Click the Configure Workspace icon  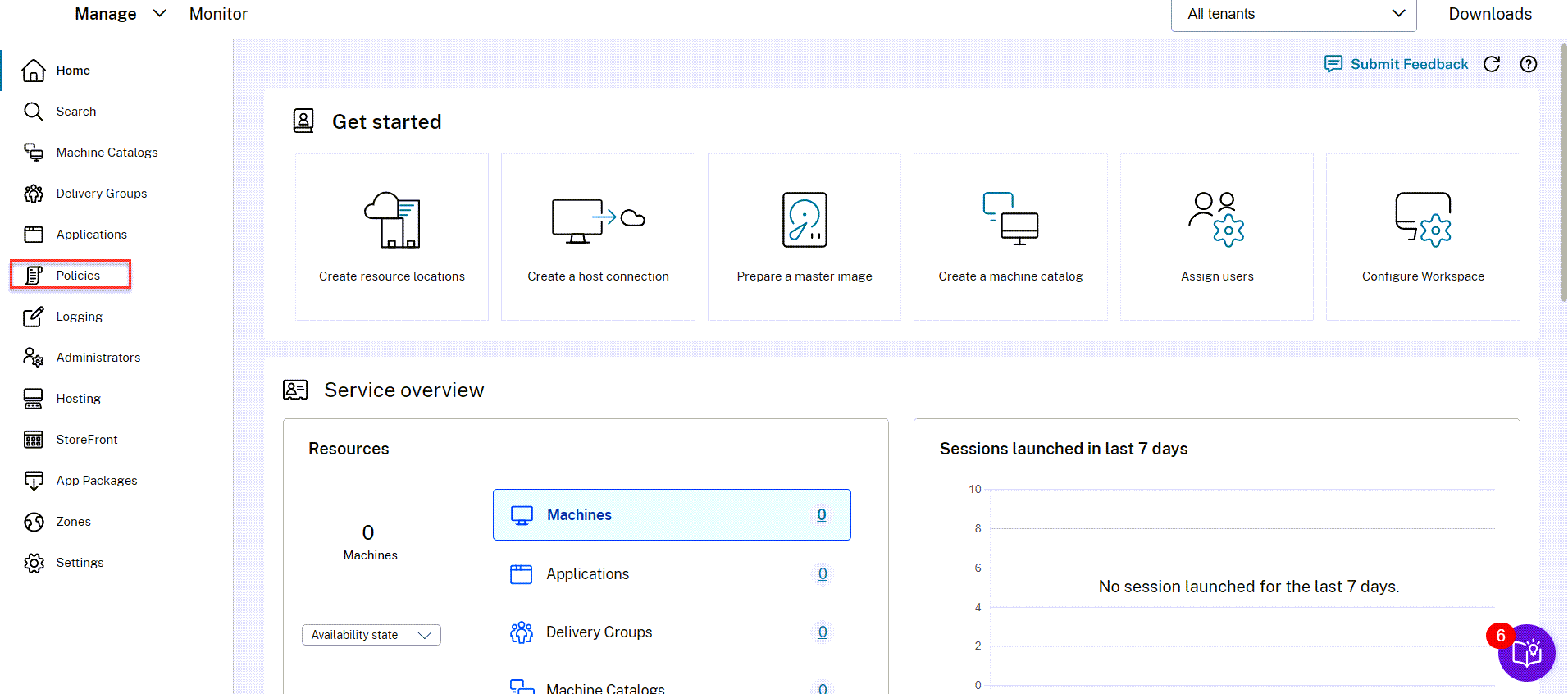(x=1423, y=220)
